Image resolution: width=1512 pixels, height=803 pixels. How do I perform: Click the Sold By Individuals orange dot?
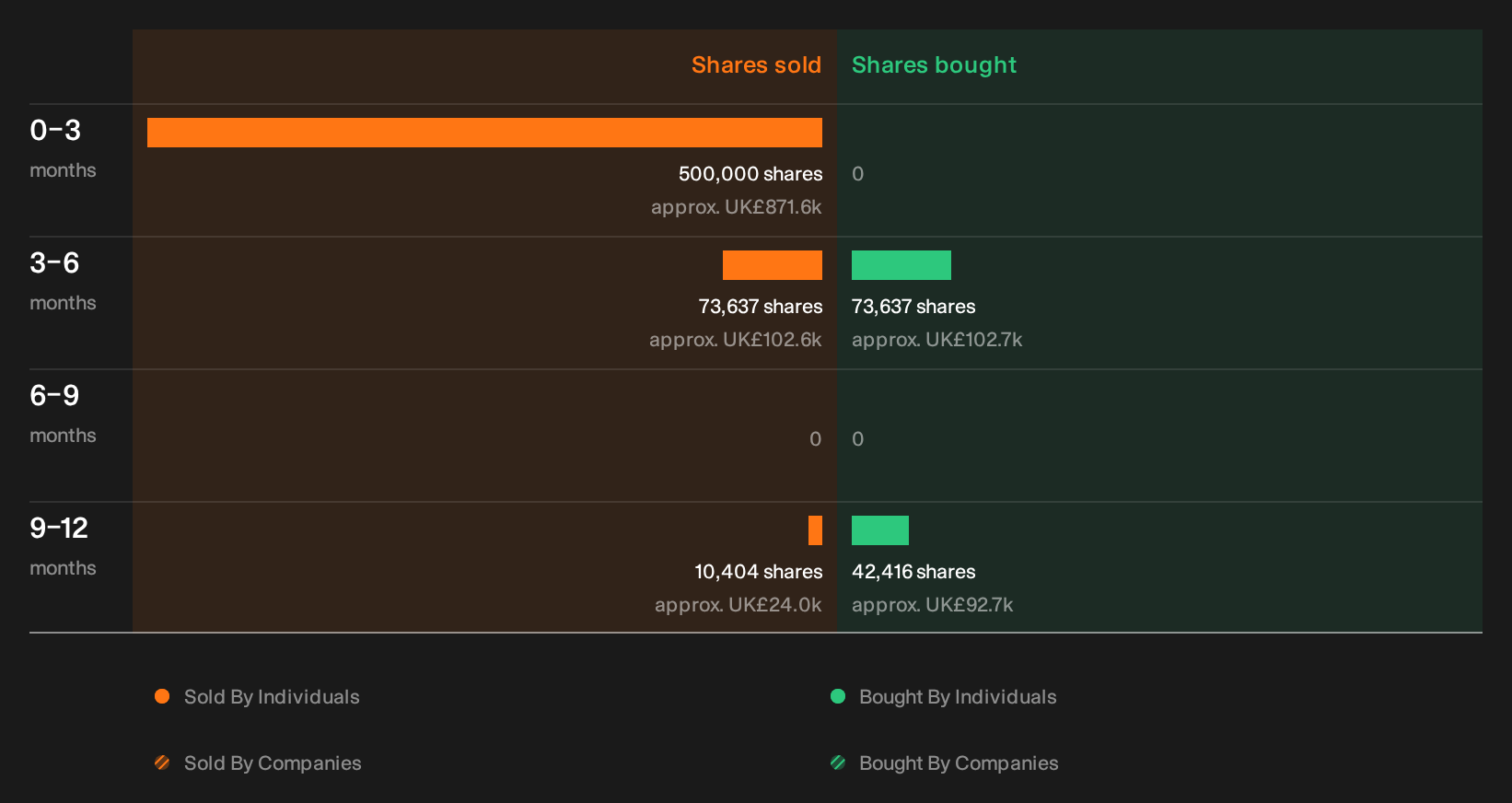click(162, 696)
